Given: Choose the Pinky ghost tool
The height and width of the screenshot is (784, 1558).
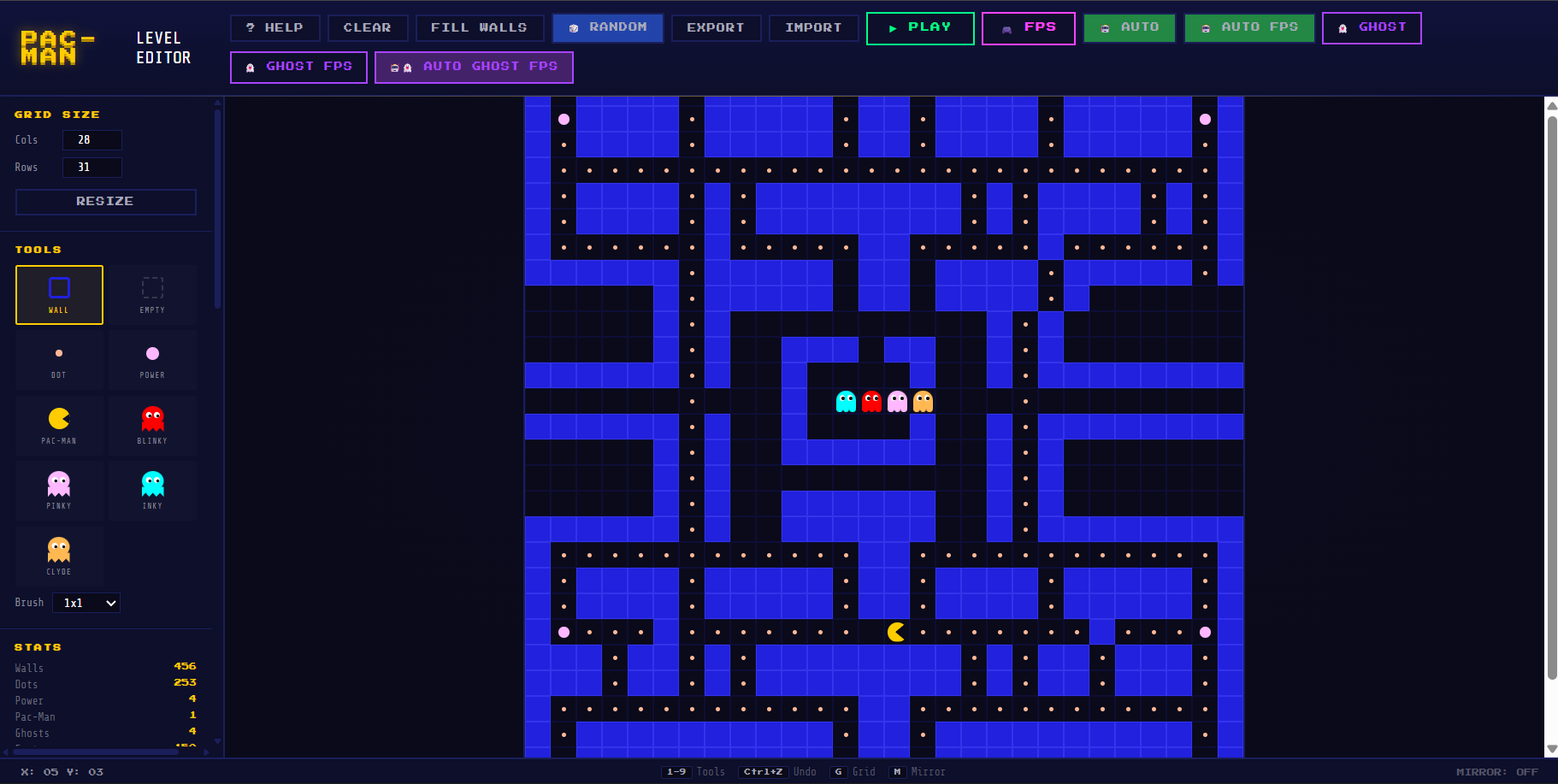Looking at the screenshot, I should click(59, 491).
